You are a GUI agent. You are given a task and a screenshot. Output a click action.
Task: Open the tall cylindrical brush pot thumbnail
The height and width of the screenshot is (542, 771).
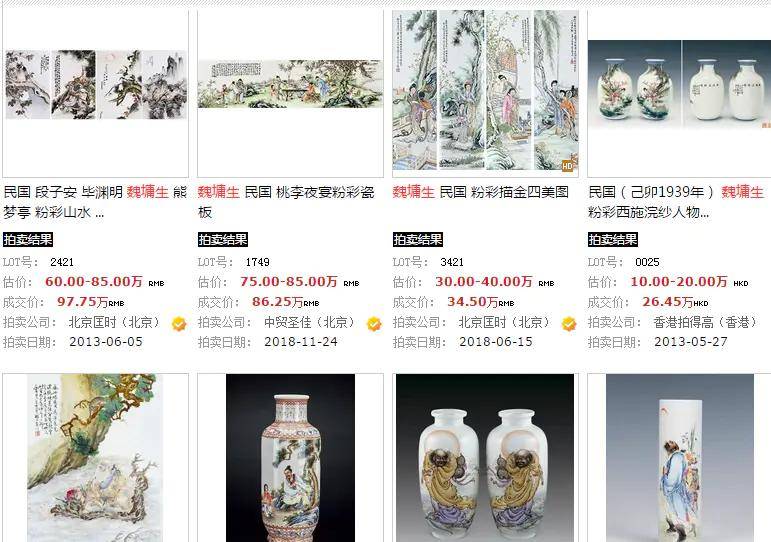tap(680, 457)
